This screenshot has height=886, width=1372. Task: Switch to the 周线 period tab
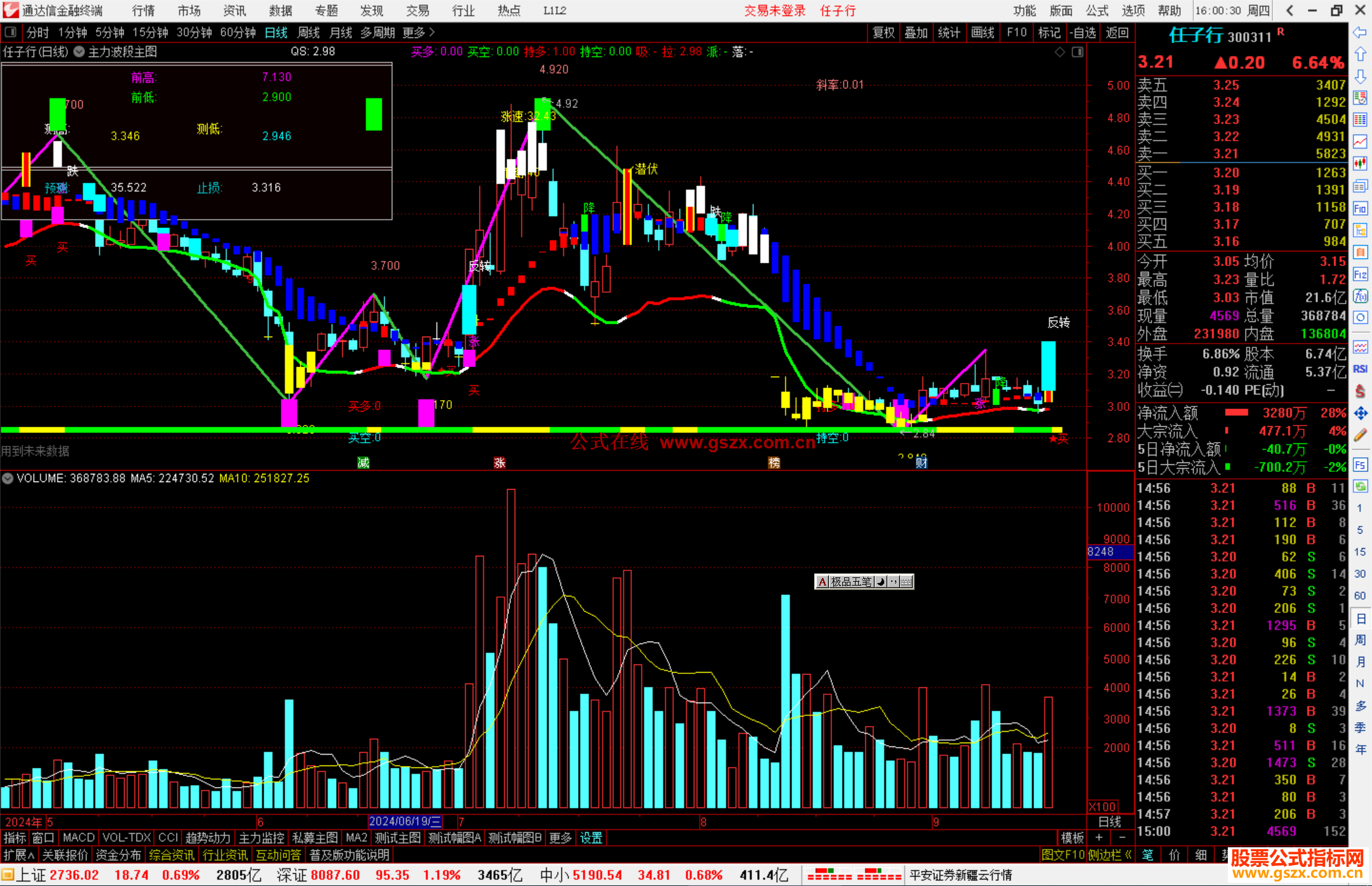tap(309, 32)
